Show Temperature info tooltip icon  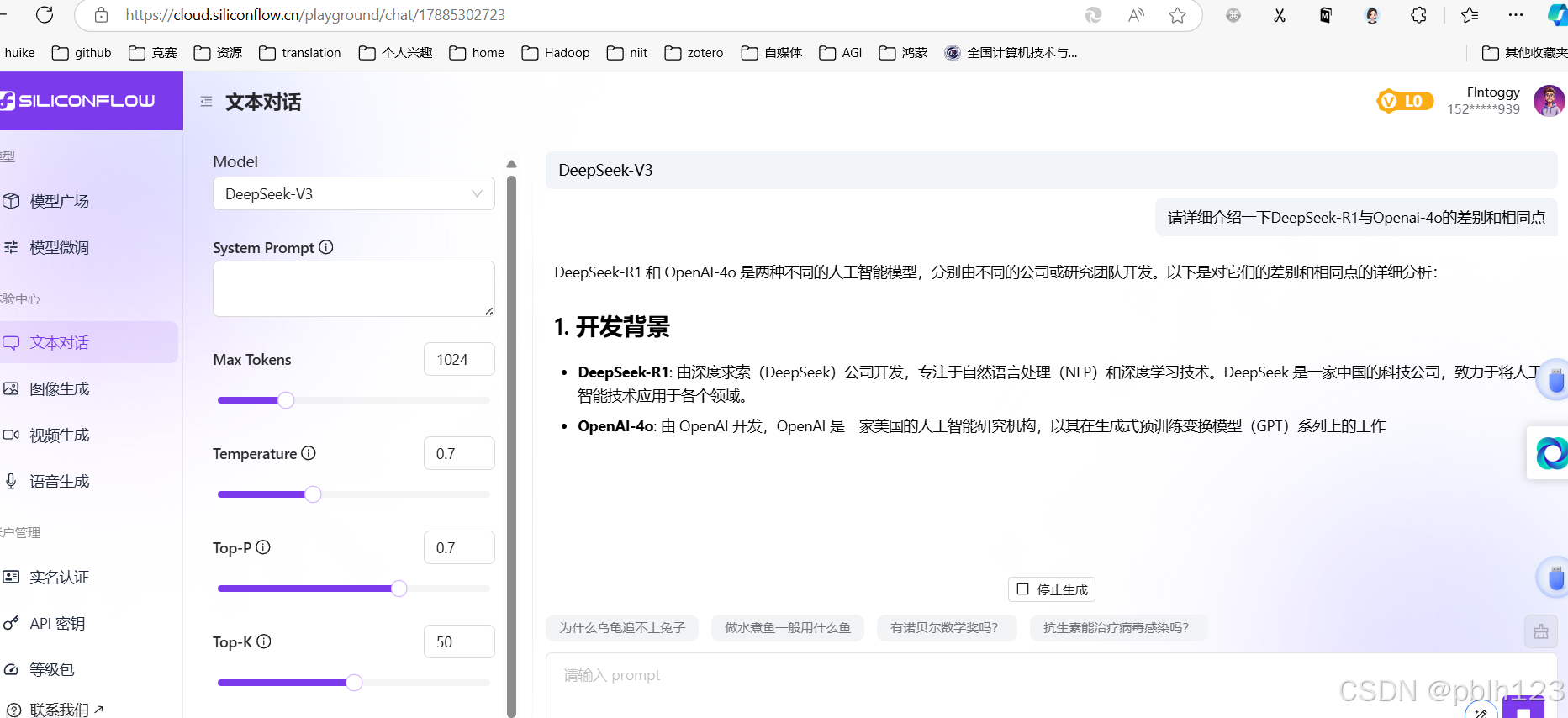[x=309, y=453]
